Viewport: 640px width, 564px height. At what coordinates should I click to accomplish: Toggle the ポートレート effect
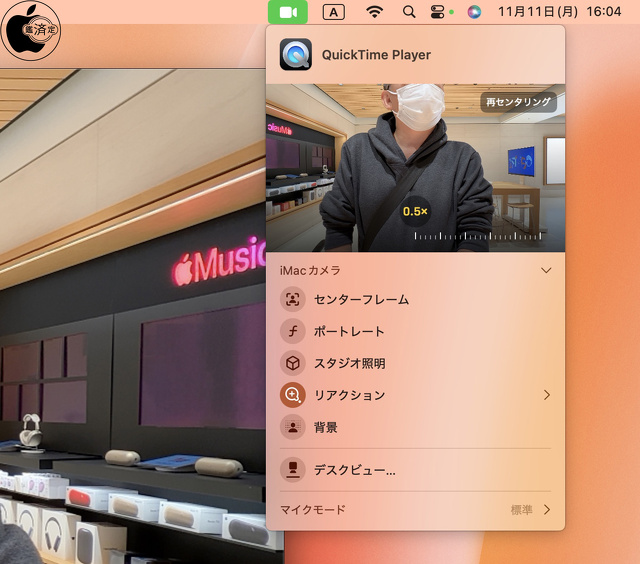tap(349, 331)
